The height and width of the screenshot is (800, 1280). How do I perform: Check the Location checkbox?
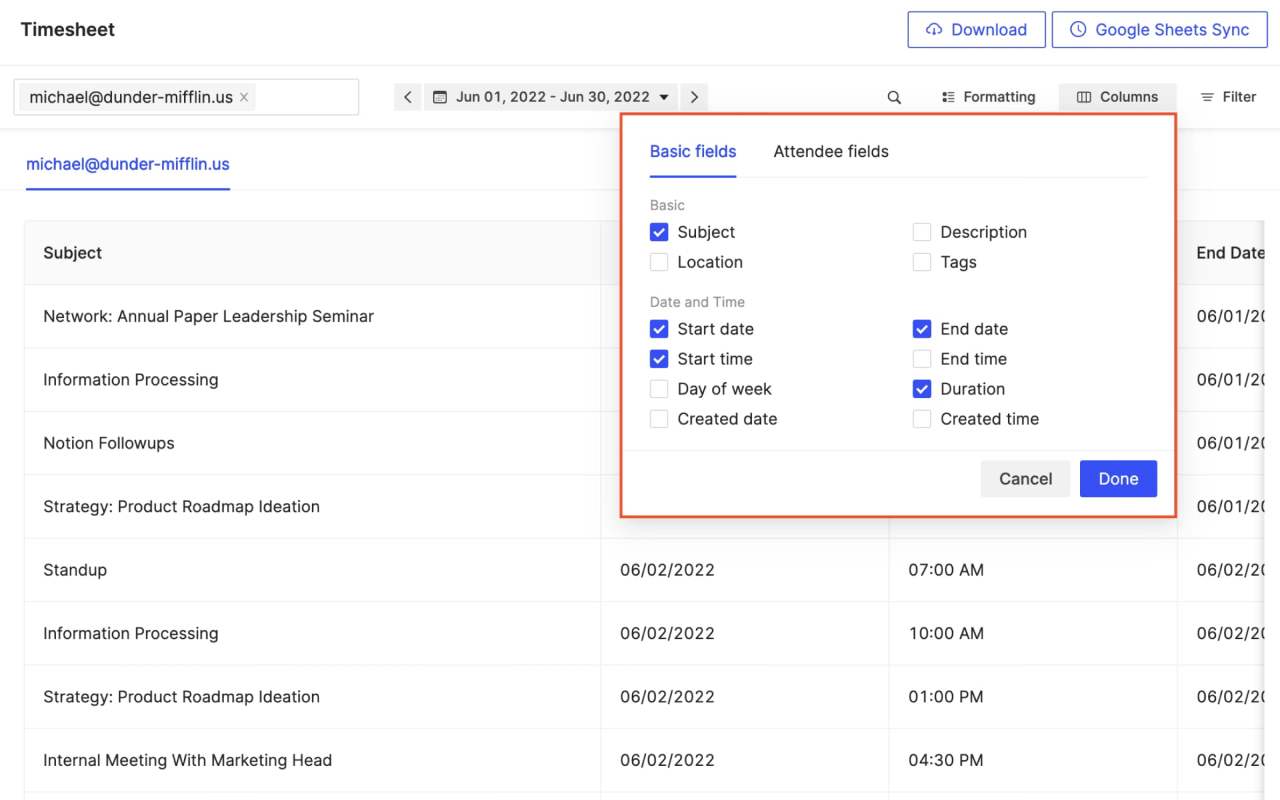659,262
